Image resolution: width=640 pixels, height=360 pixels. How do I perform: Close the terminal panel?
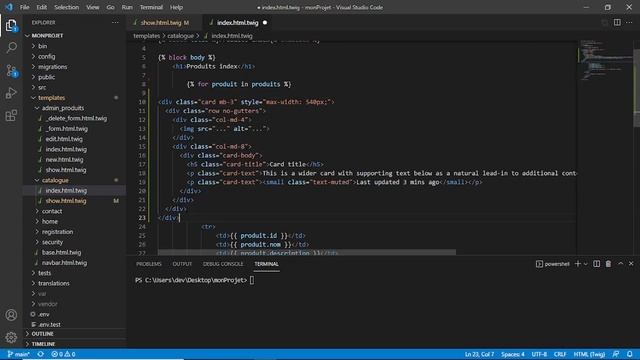pyautogui.click(x=631, y=264)
